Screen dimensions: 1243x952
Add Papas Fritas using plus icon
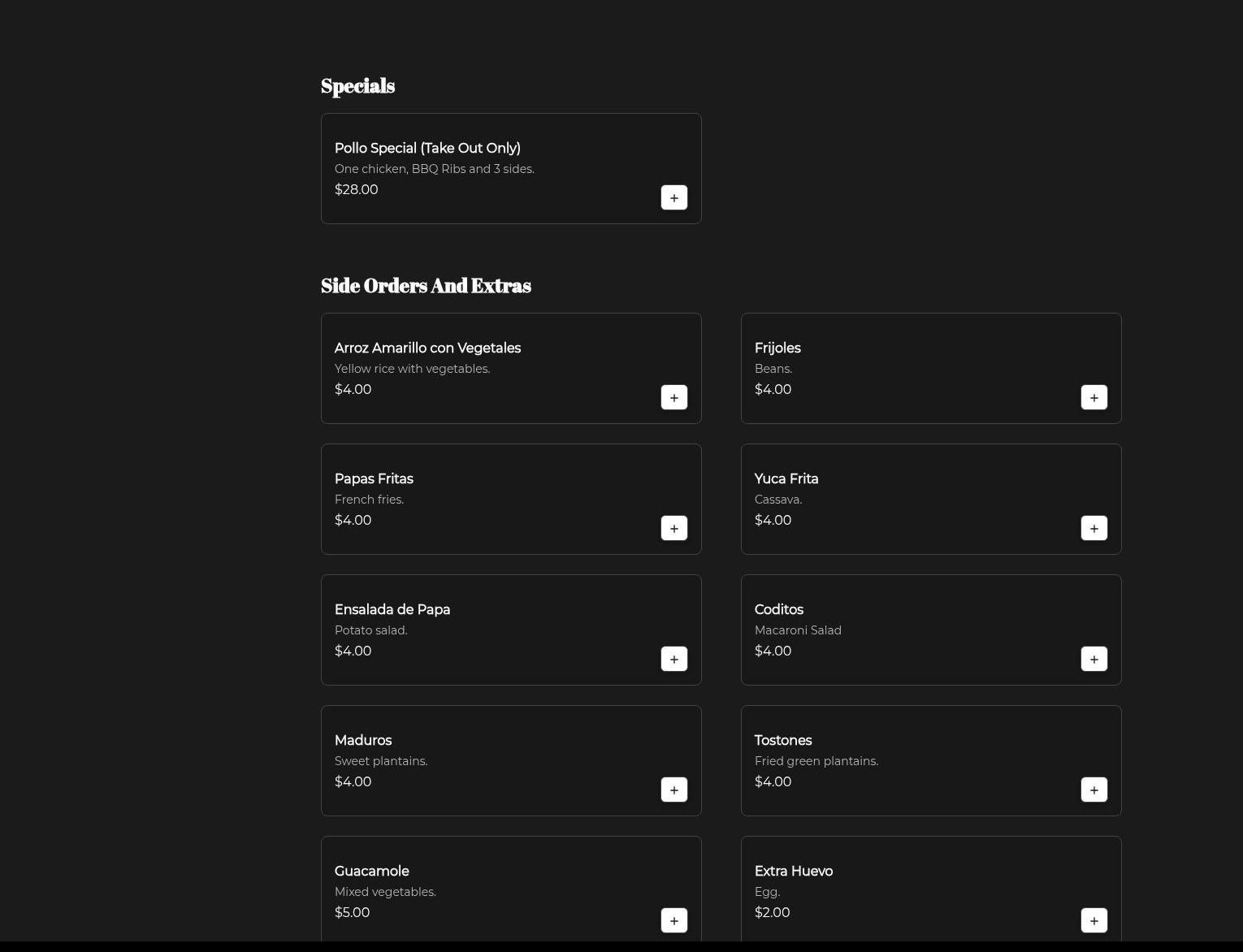coord(673,528)
